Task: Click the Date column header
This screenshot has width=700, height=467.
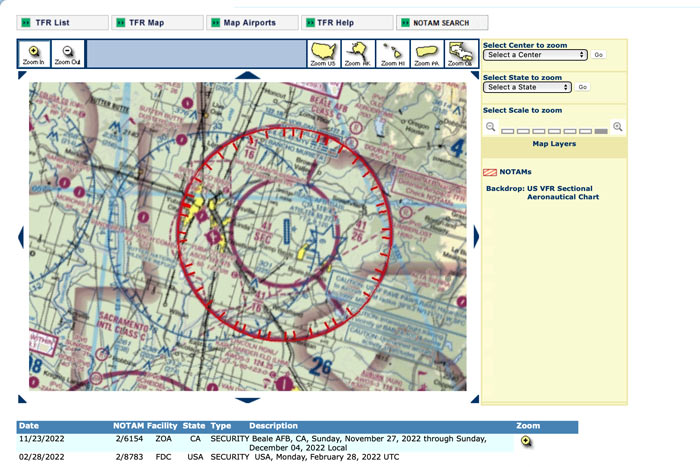Action: (x=29, y=426)
